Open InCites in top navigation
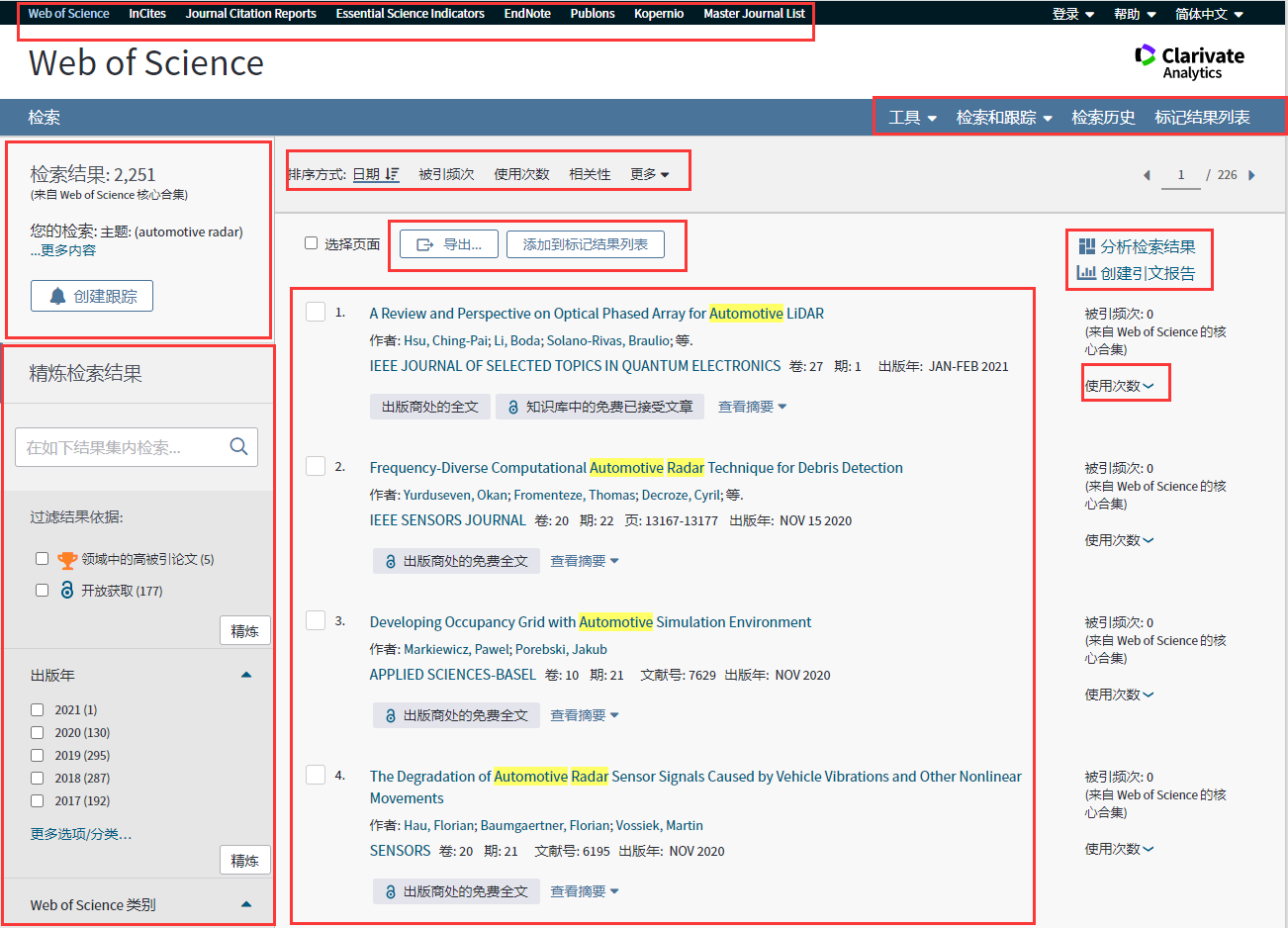The image size is (1288, 928). click(x=147, y=14)
